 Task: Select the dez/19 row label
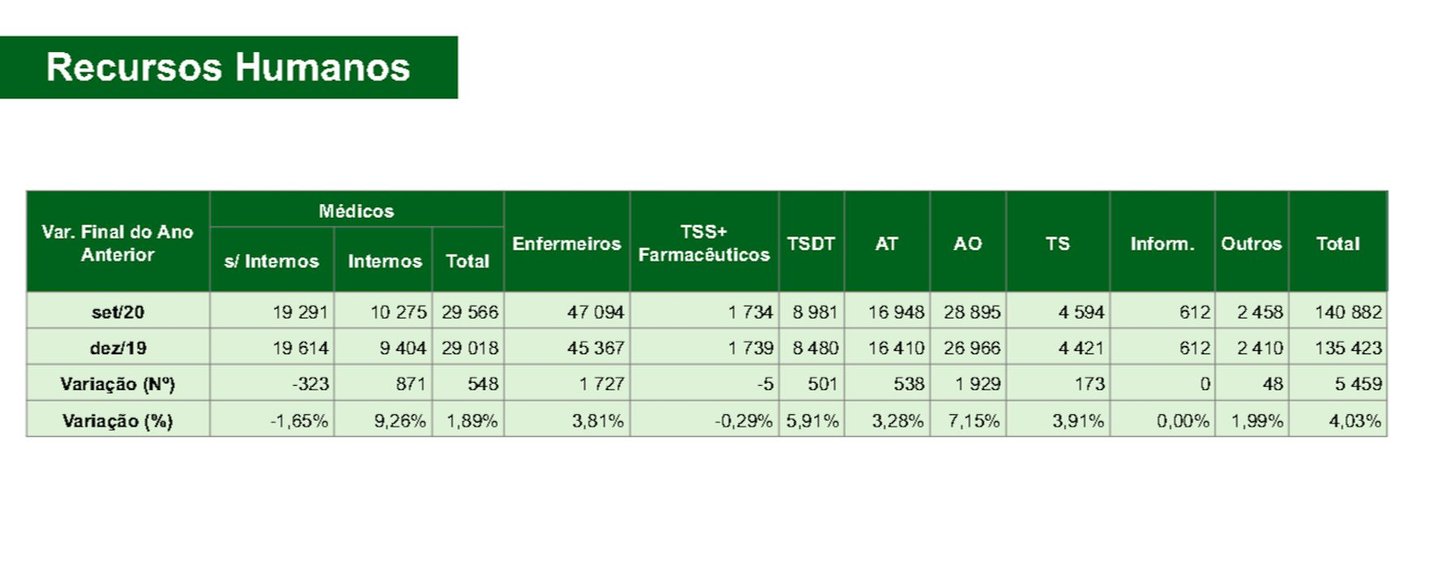[x=118, y=348]
